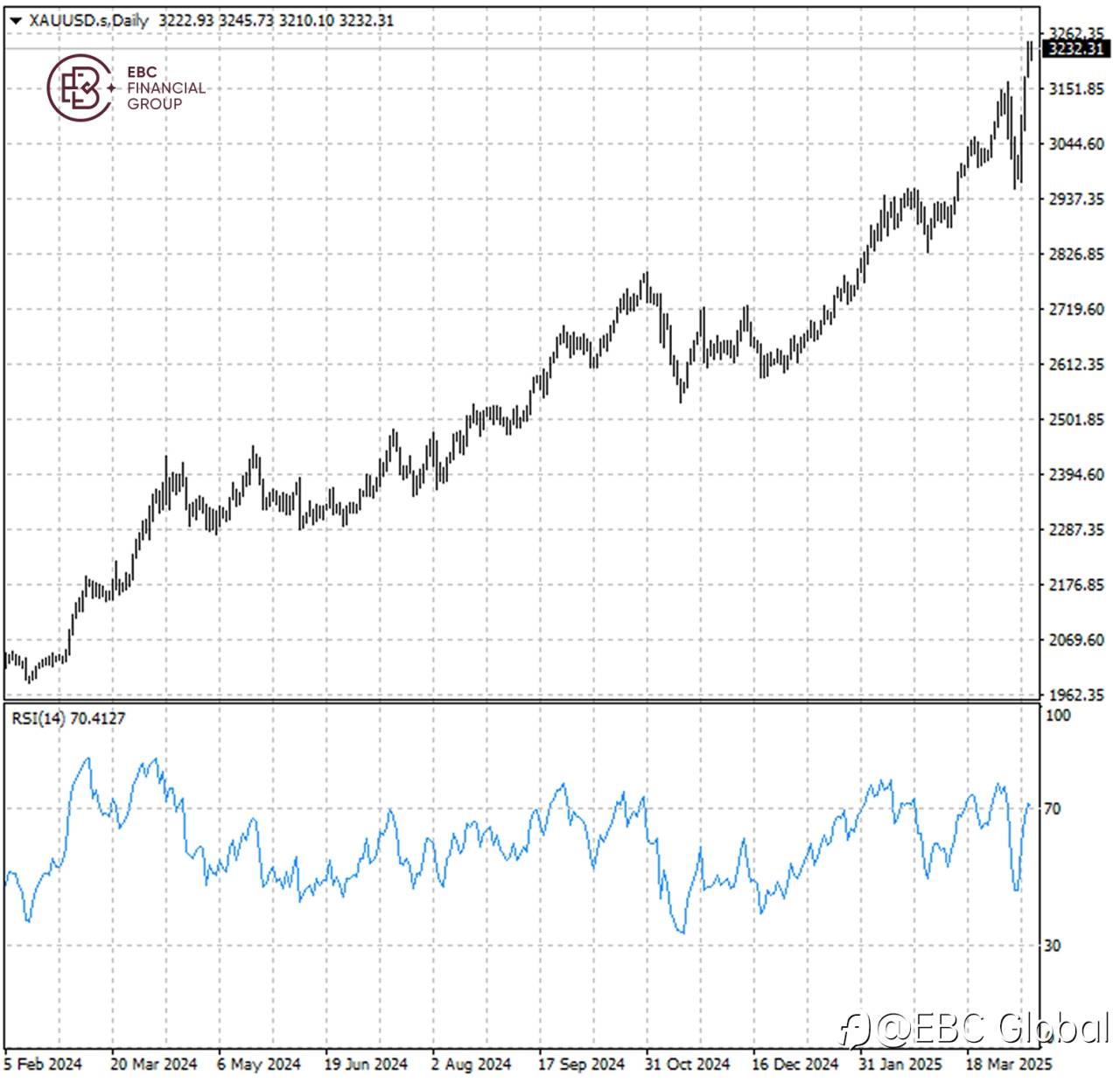
Task: Click the 16 Dec 2024 date label
Action: click(794, 1064)
